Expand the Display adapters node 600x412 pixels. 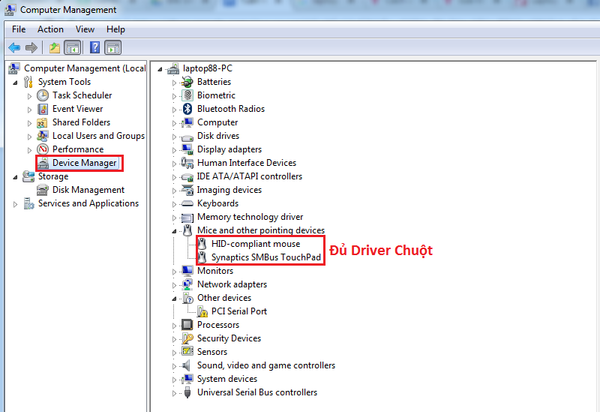(174, 150)
